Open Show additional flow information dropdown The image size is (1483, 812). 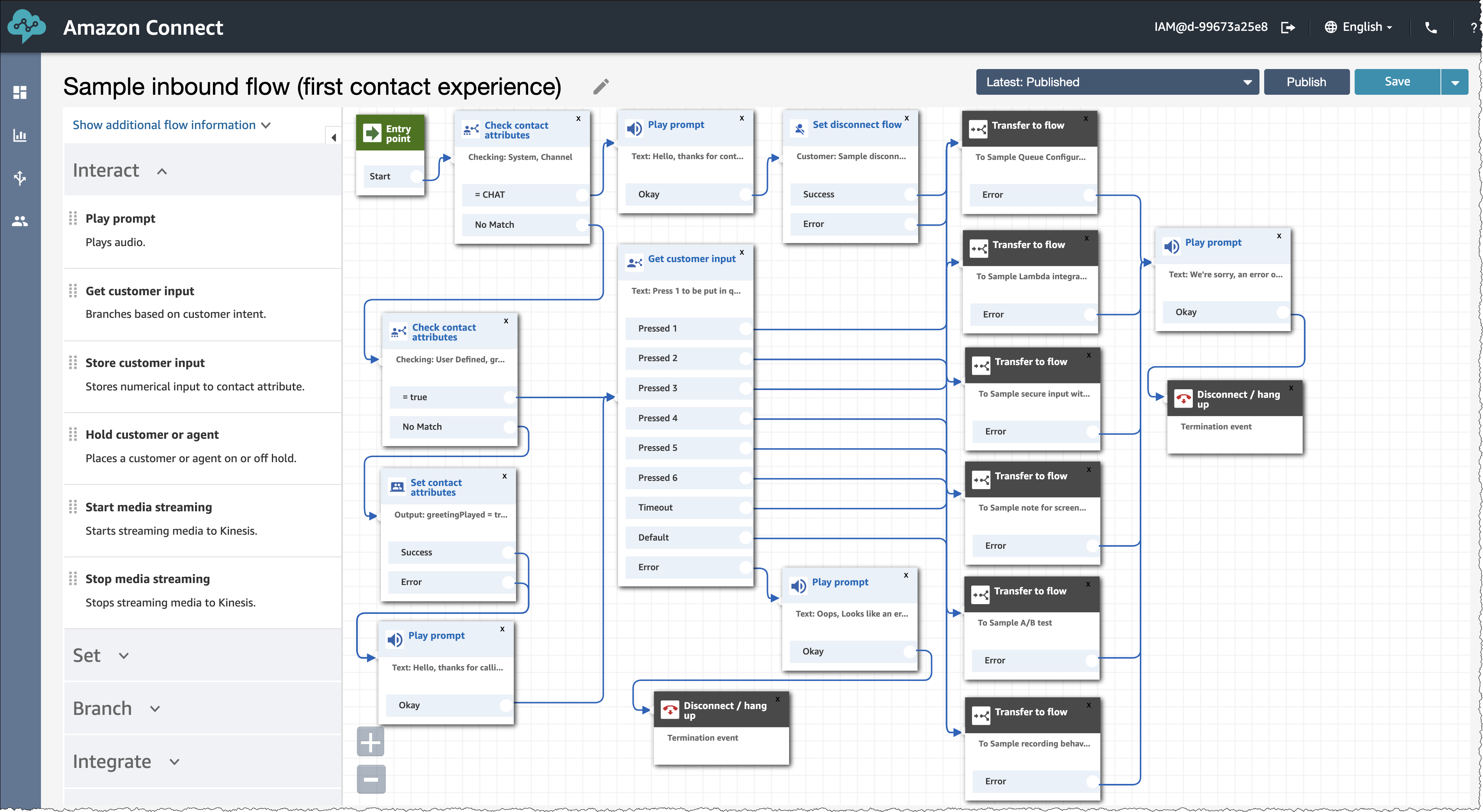[x=172, y=124]
